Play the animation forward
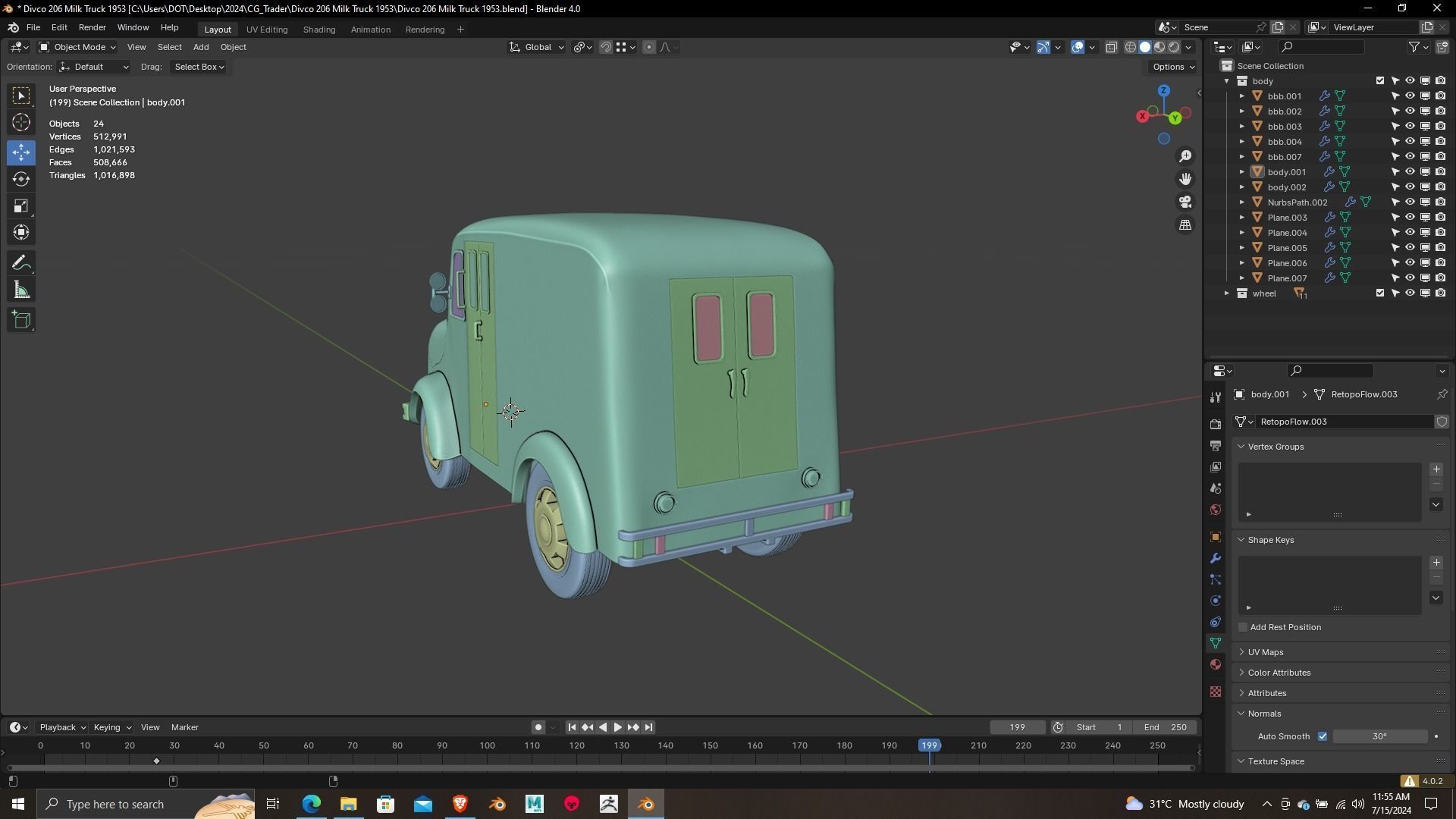Viewport: 1456px width, 819px height. [x=617, y=727]
